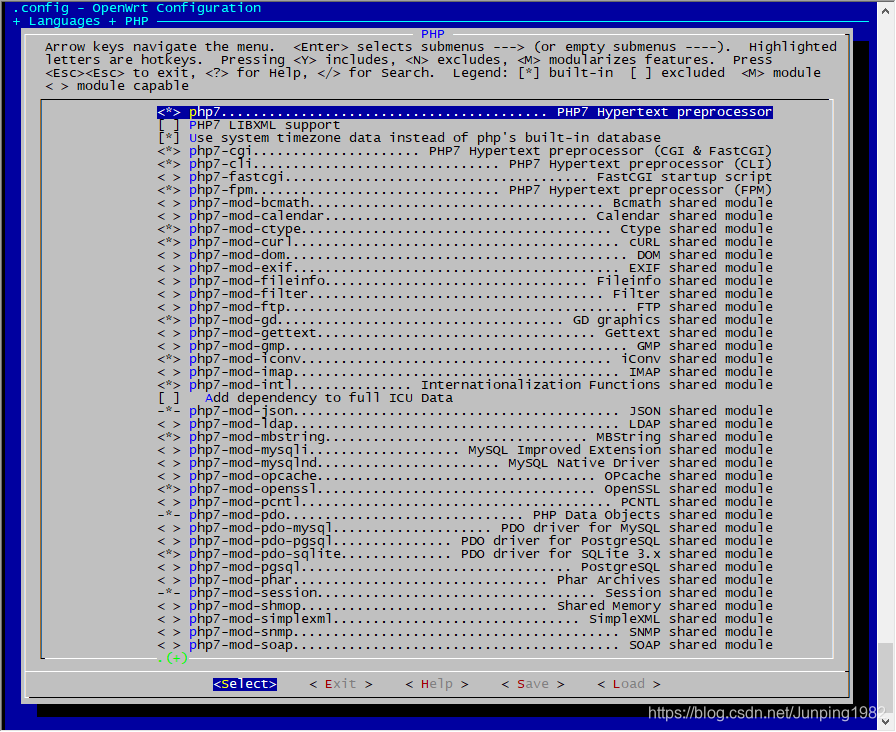This screenshot has width=896, height=732.
Task: Select php7-mod-gettext shared module
Action: tap(465, 333)
